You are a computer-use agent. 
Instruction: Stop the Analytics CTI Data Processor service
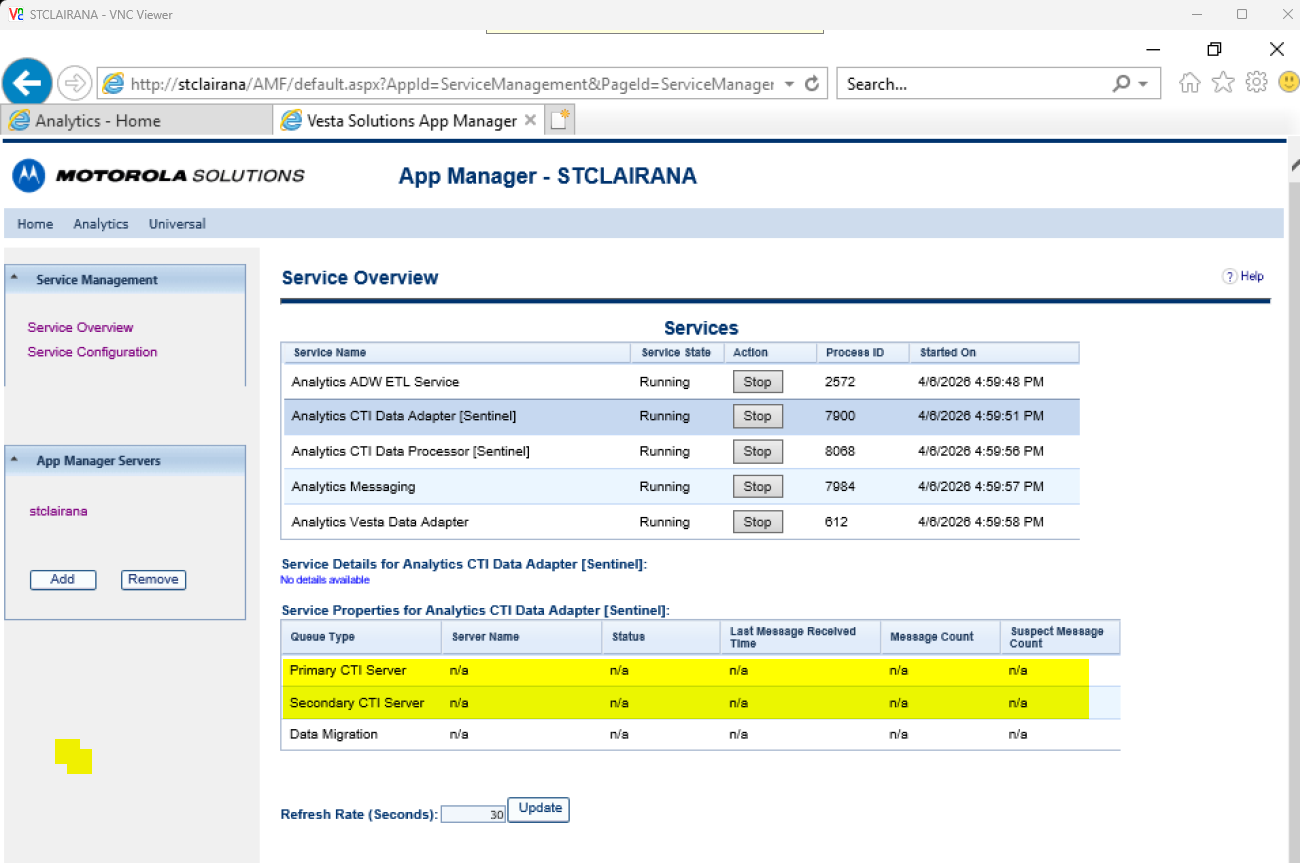757,451
